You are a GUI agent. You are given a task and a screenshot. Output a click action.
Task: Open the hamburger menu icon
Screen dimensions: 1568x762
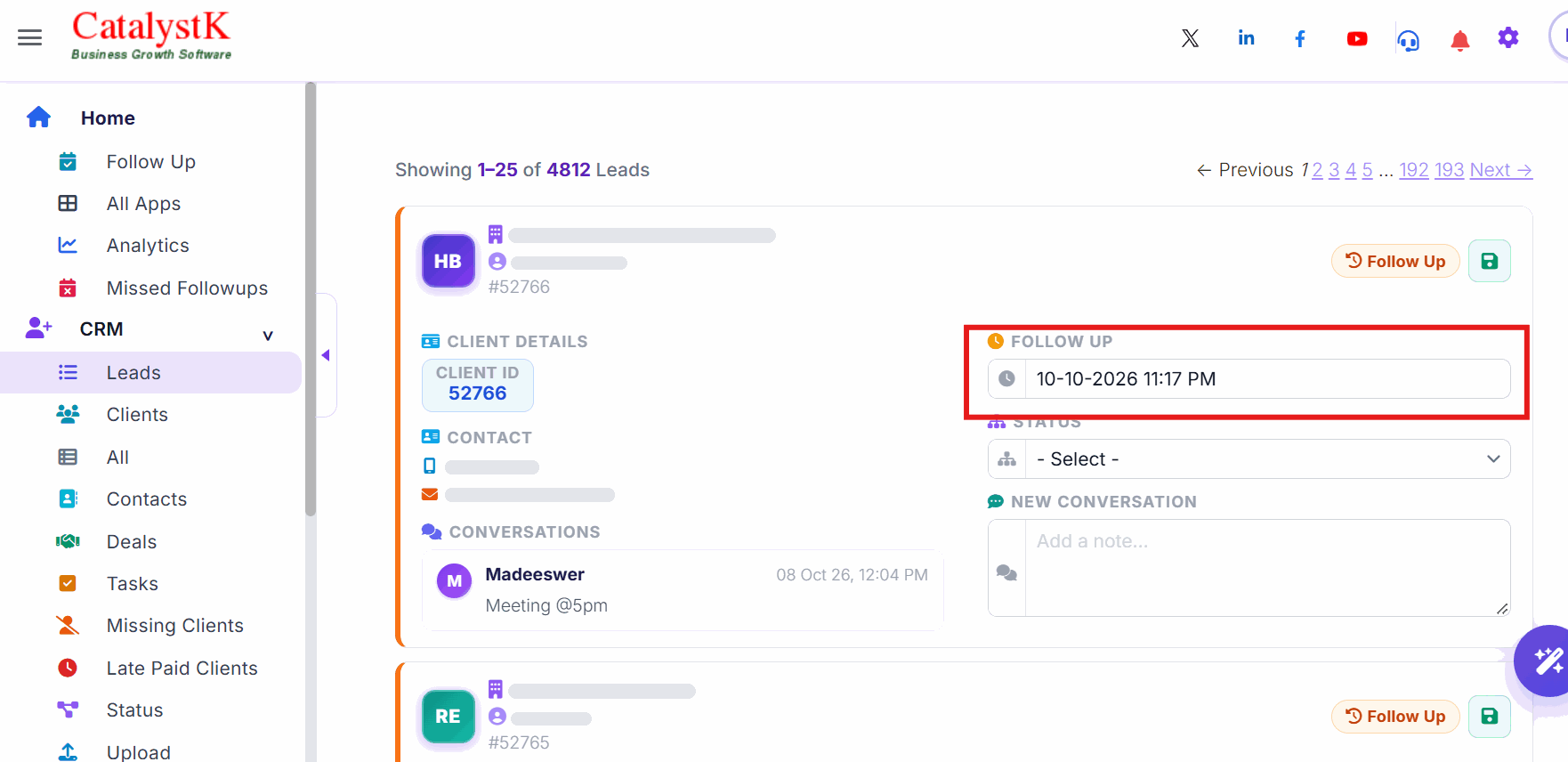[x=29, y=37]
